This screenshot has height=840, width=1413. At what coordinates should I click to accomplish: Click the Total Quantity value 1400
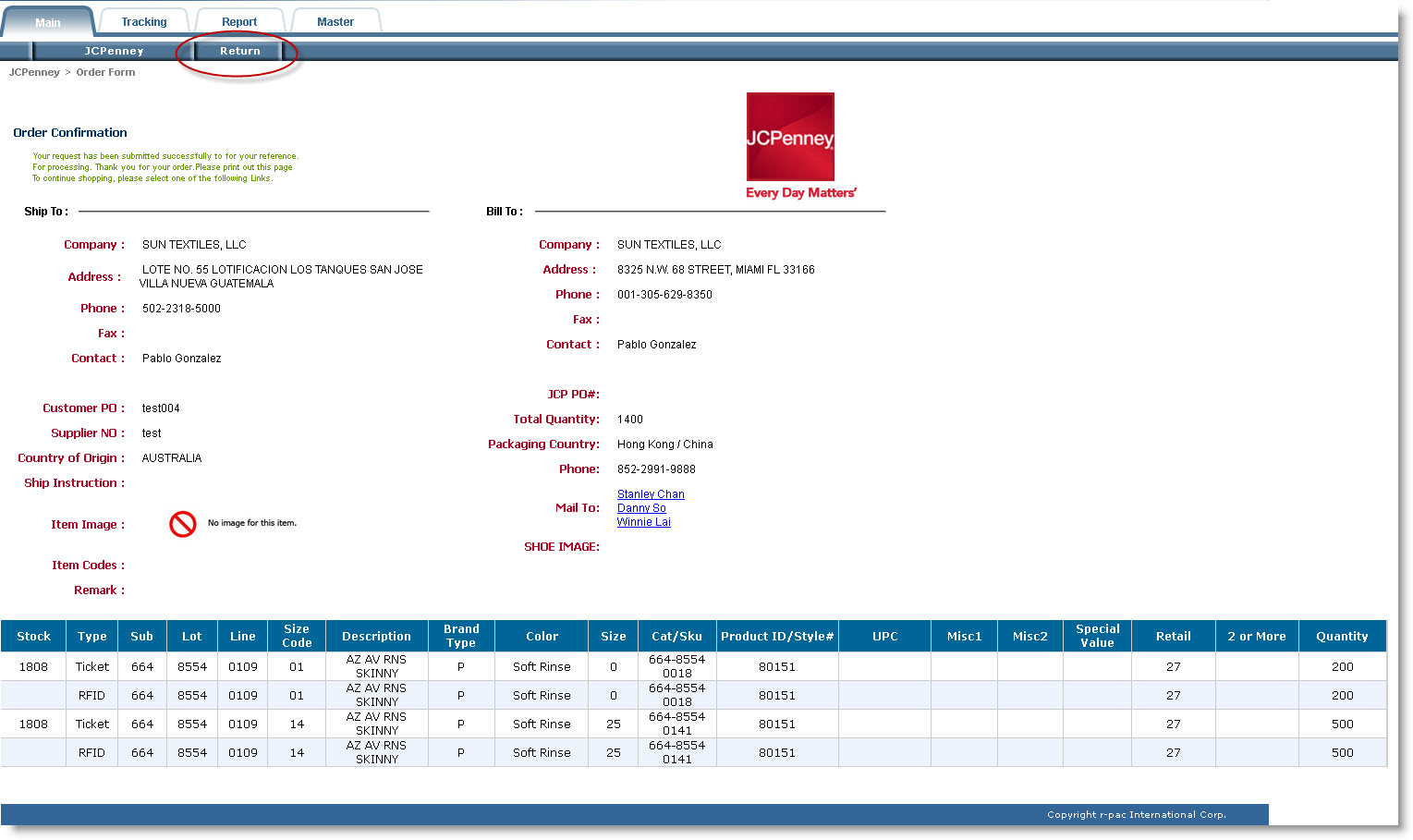click(x=630, y=419)
